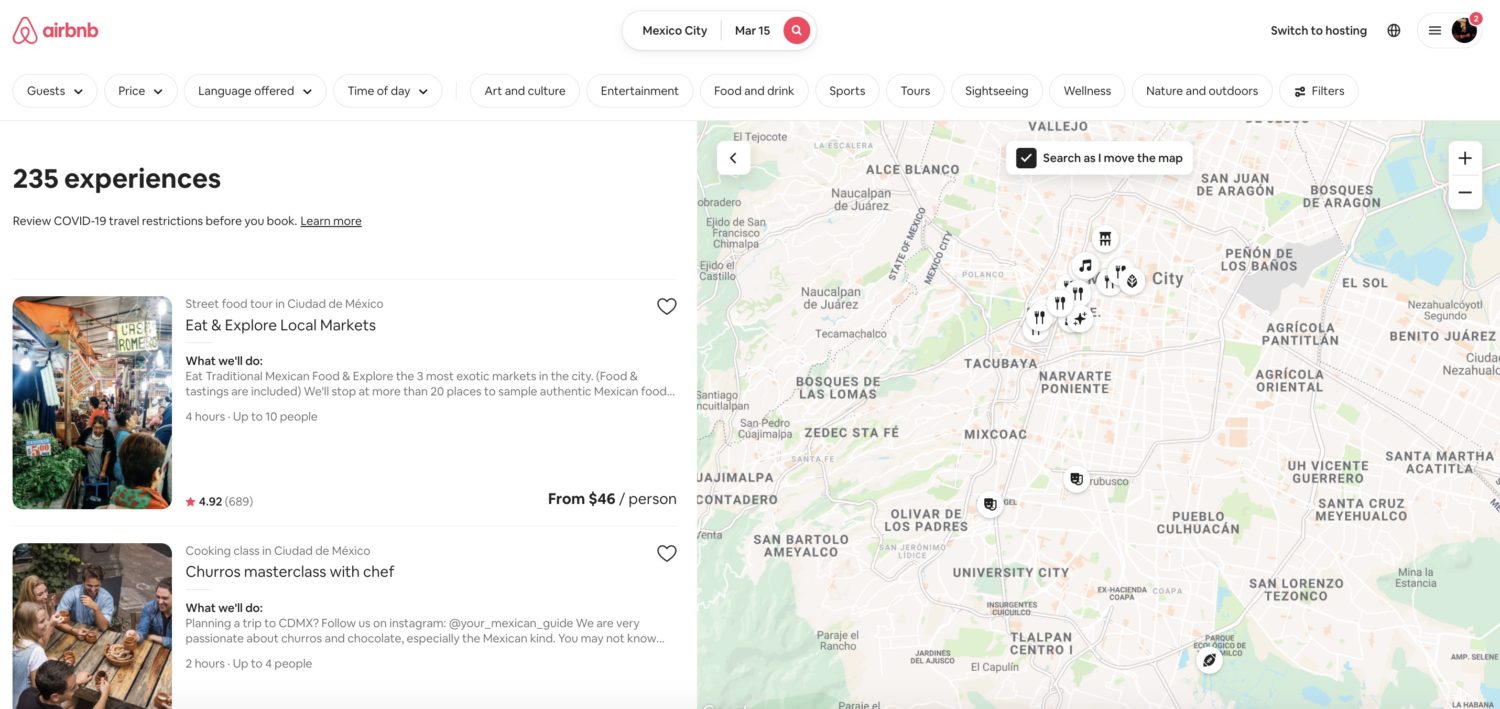Save Eat & Explore Local Markets with the heart
Viewport: 1500px width, 709px height.
(667, 306)
